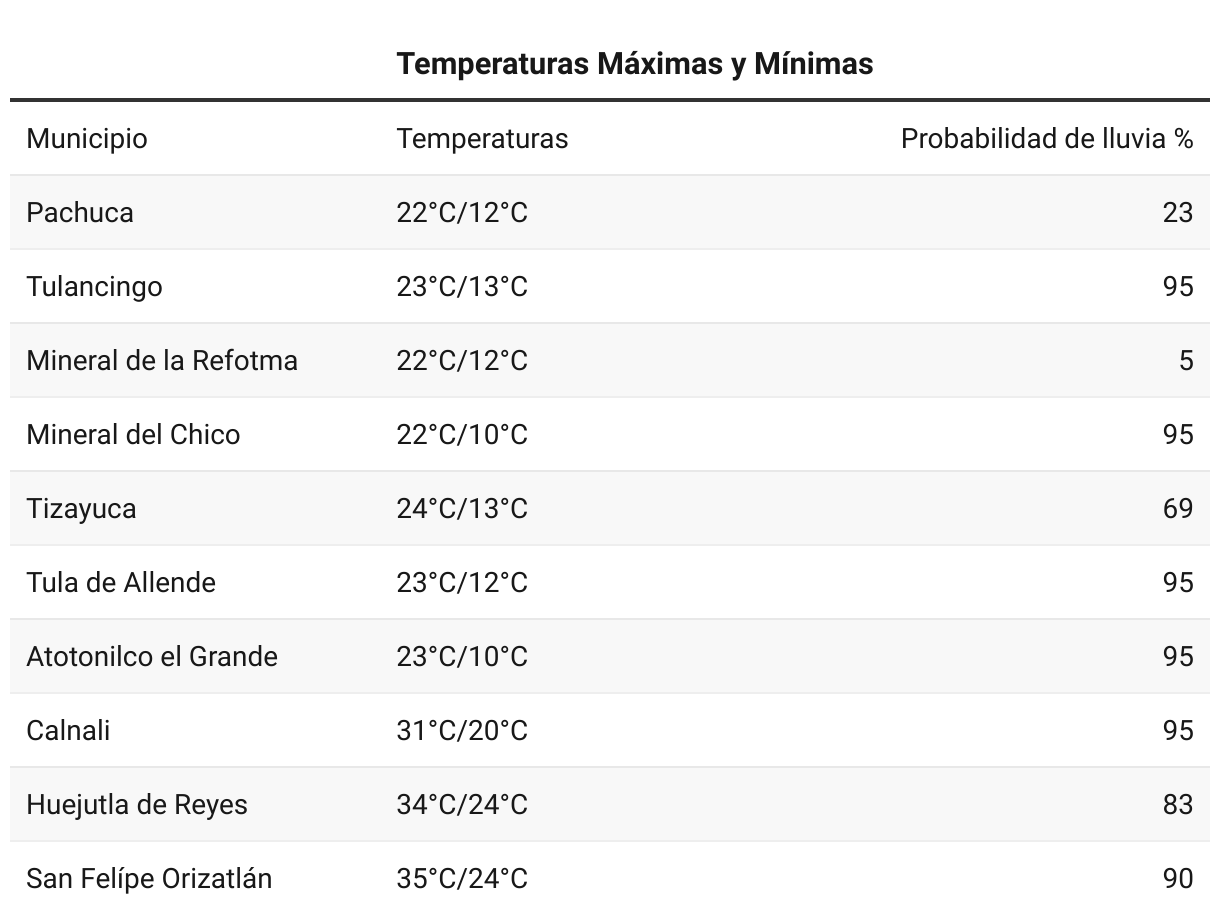Viewport: 1220px width, 924px height.
Task: Select the Calnali municipality cell
Action: click(68, 731)
